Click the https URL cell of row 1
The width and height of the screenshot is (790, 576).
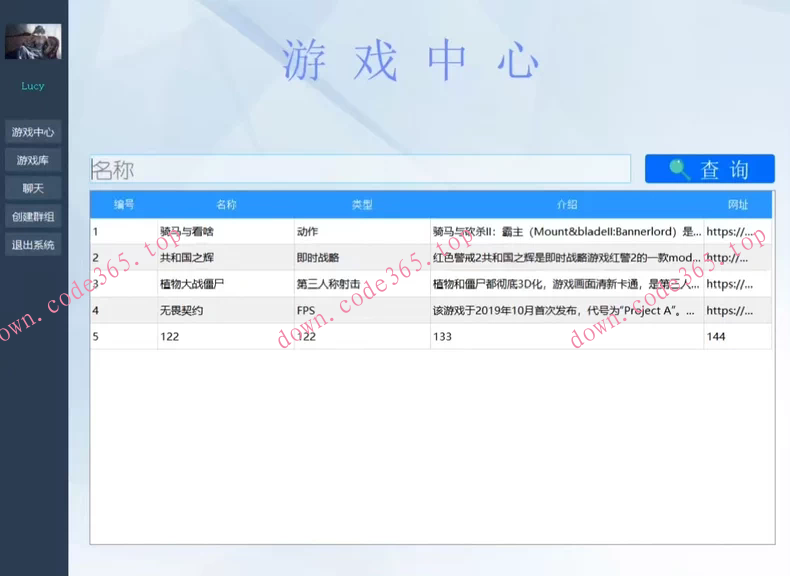tap(738, 232)
